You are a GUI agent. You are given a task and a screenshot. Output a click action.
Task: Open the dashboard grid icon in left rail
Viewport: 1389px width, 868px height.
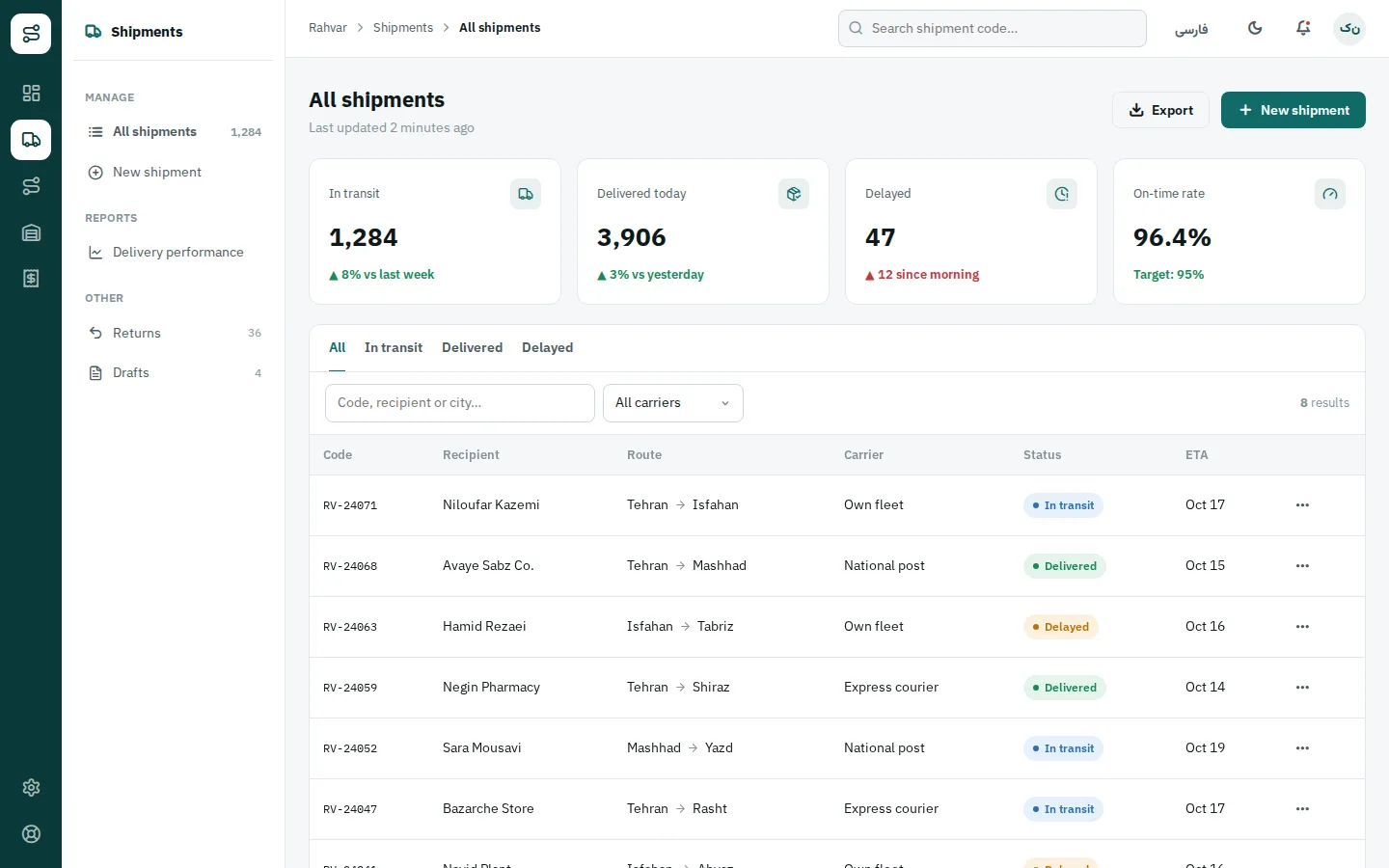[31, 94]
